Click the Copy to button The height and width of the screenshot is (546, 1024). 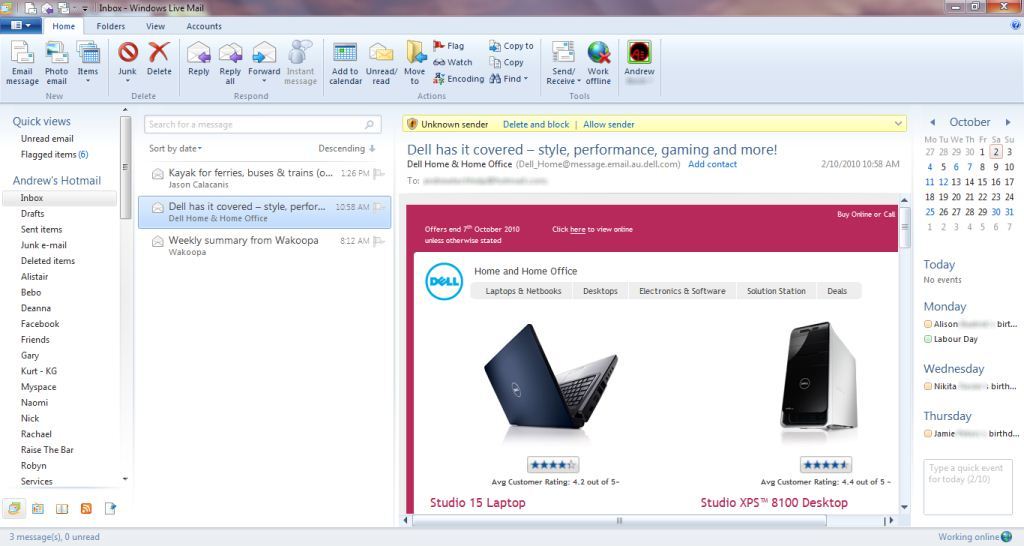511,46
